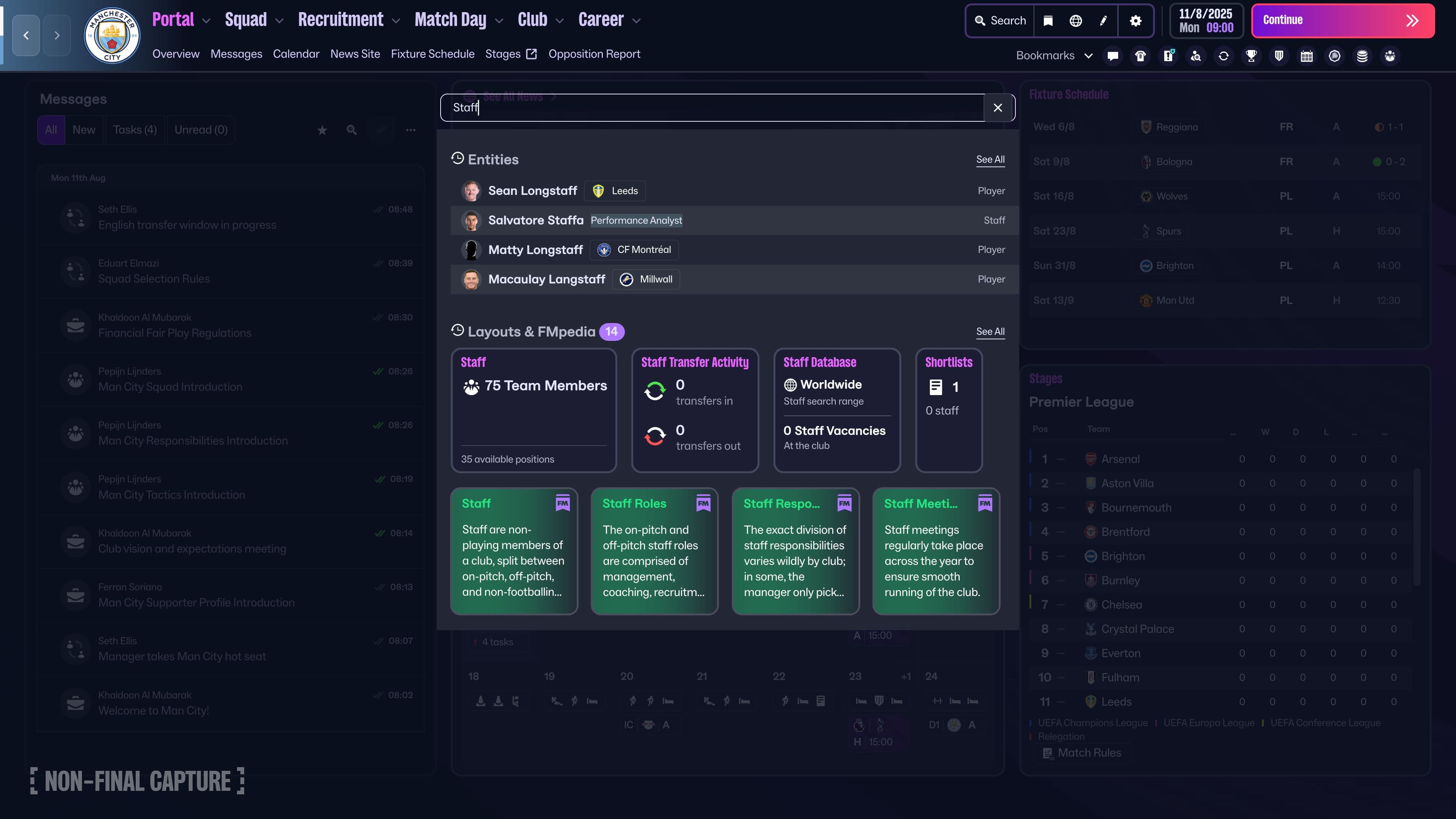
Task: Open player search via the scouting icon
Action: (1196, 55)
